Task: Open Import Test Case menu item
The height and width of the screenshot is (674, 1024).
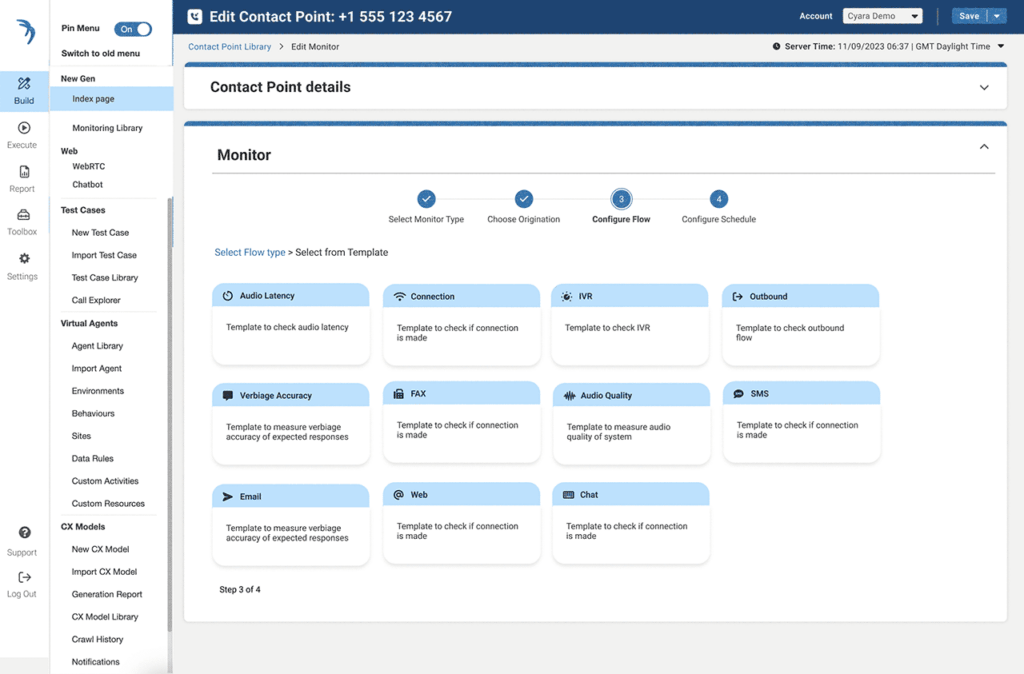Action: coord(104,255)
